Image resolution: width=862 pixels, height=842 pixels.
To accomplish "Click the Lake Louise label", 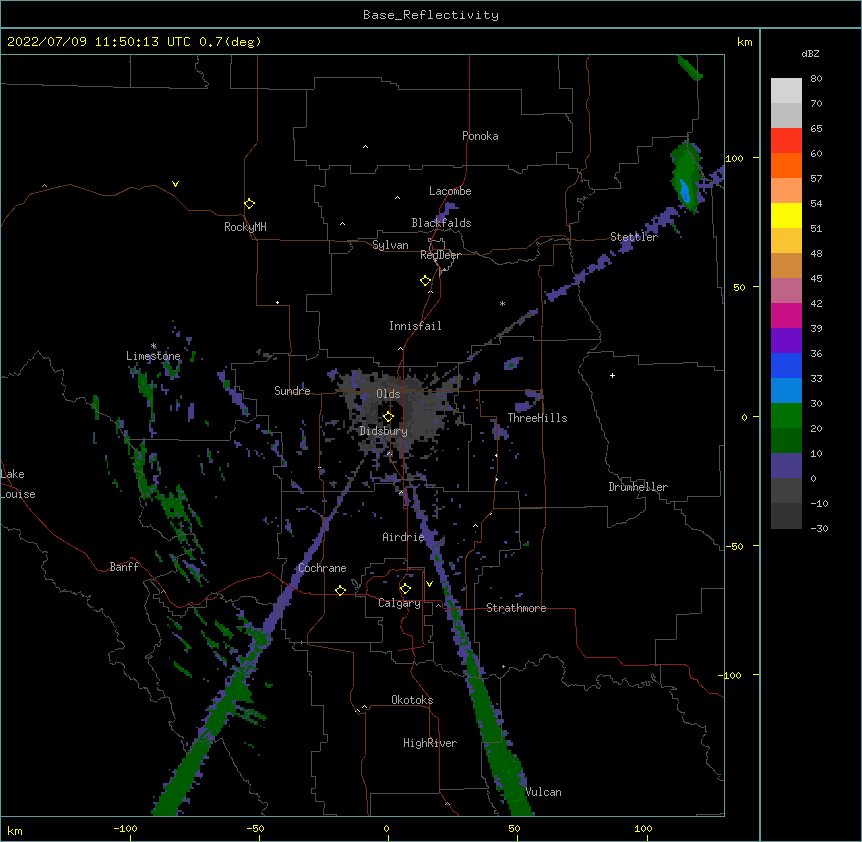I will click(x=18, y=484).
